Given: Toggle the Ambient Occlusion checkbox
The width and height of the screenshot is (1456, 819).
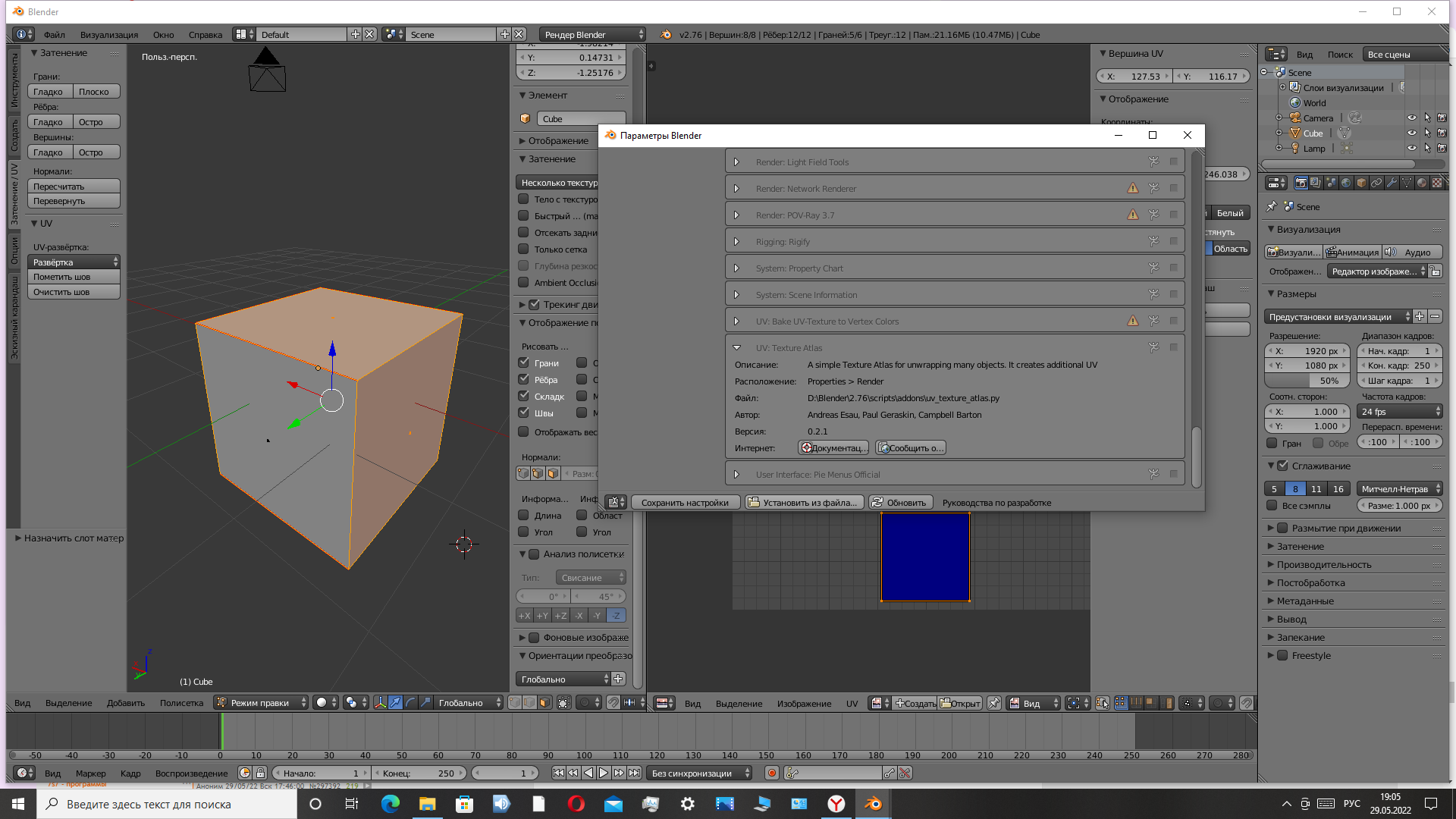Looking at the screenshot, I should coord(523,283).
